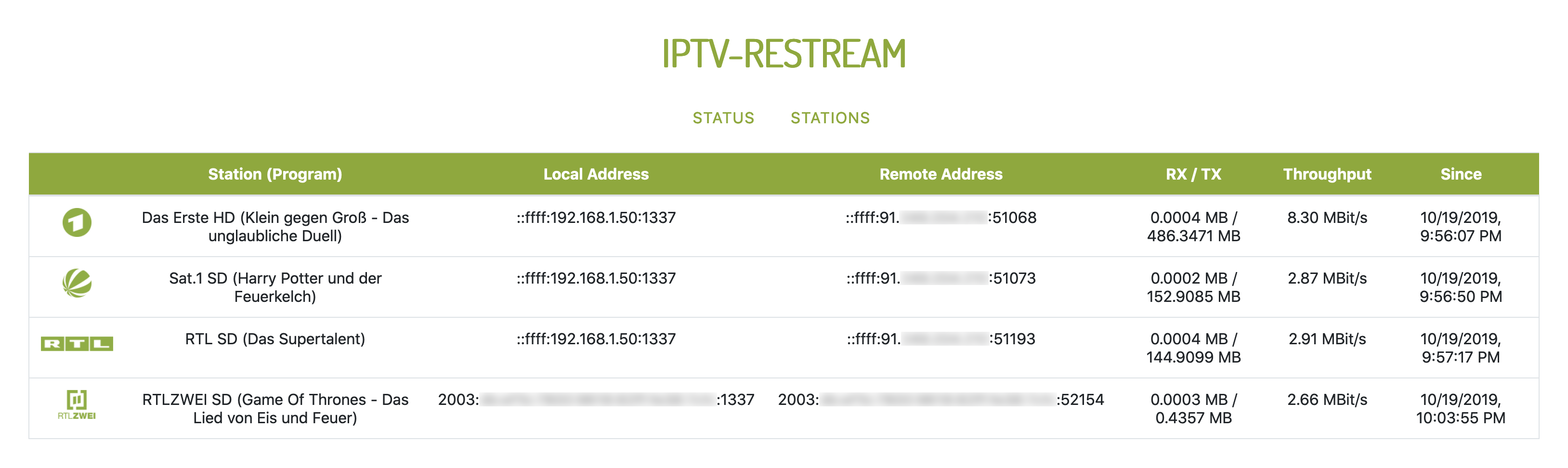Viewport: 1568px width, 468px height.
Task: Click the Local Address column header
Action: click(x=595, y=175)
